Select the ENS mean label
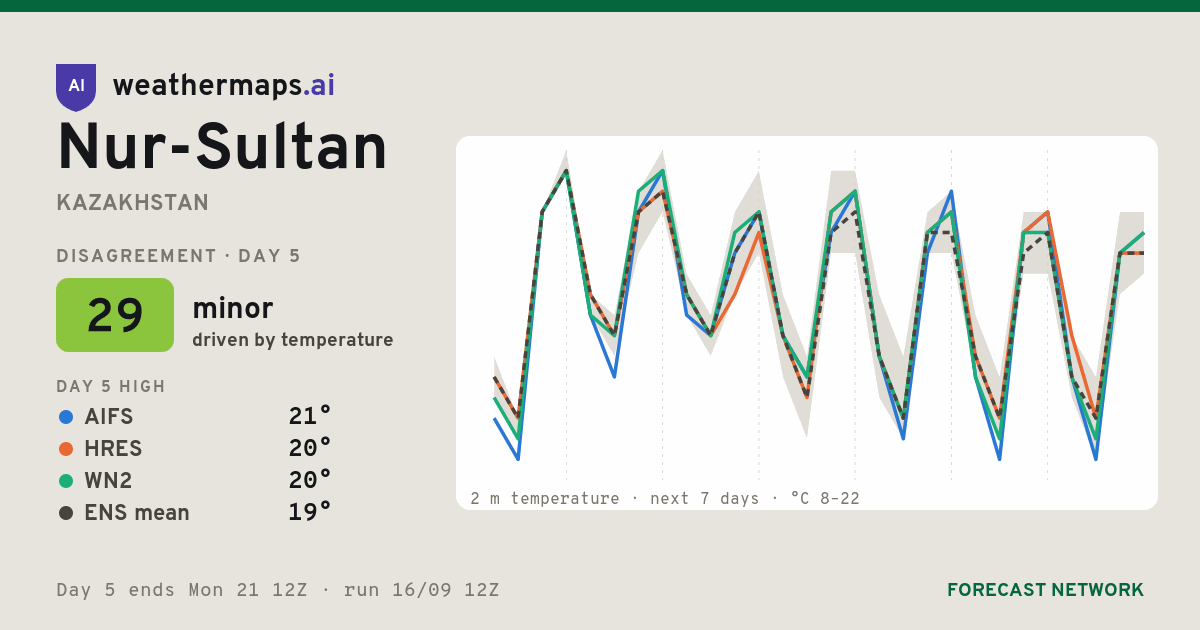The image size is (1200, 630). point(137,513)
